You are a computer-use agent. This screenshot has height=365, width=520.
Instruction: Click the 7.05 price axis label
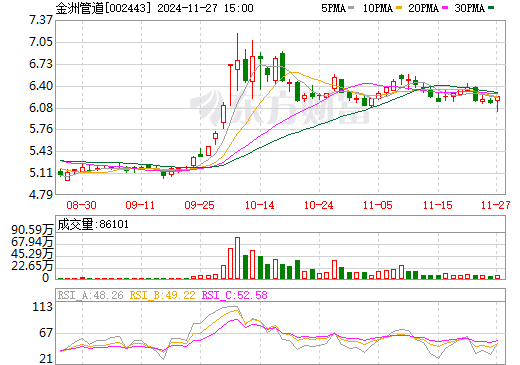41,42
